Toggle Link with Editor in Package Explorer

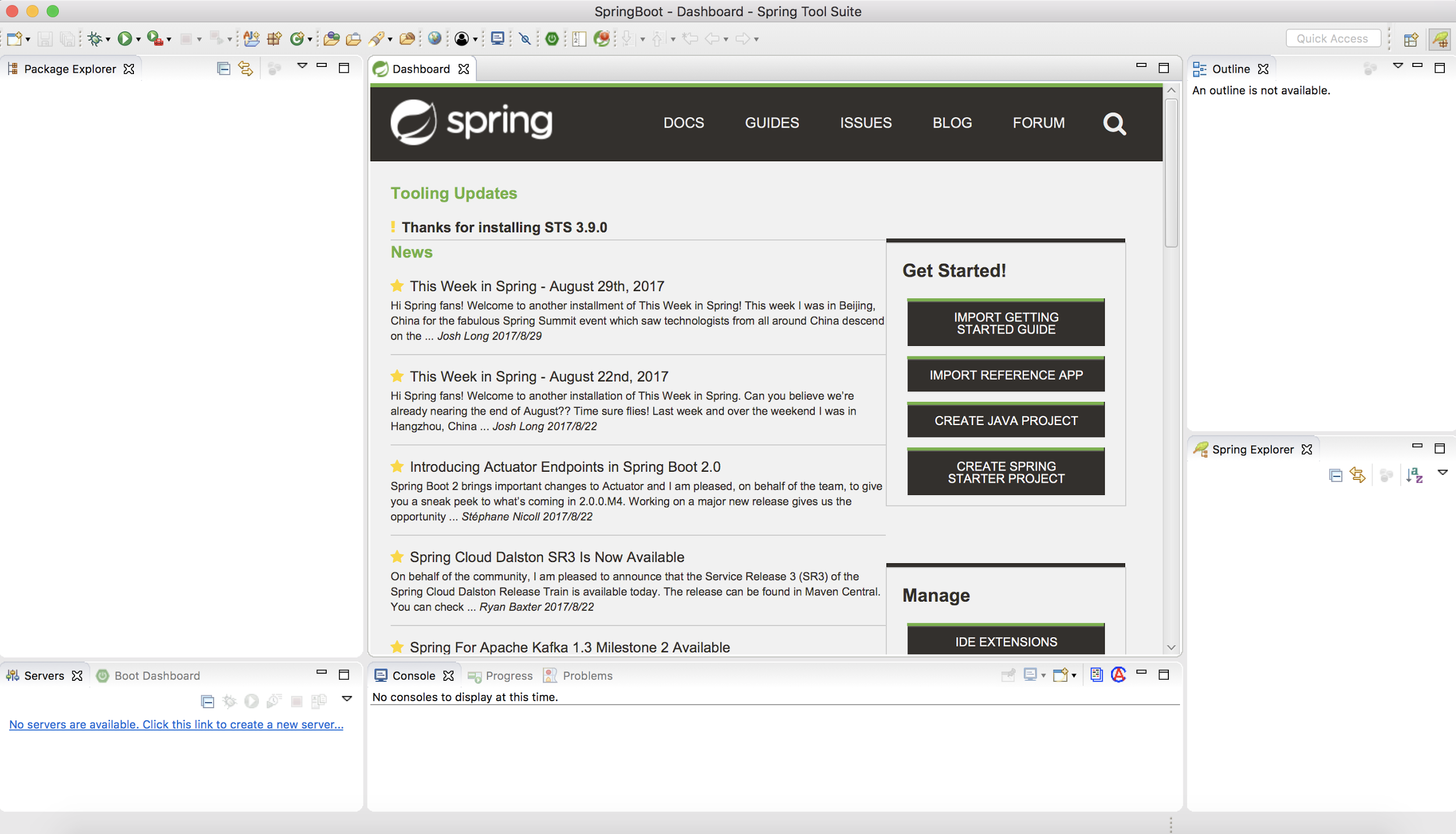[x=246, y=69]
